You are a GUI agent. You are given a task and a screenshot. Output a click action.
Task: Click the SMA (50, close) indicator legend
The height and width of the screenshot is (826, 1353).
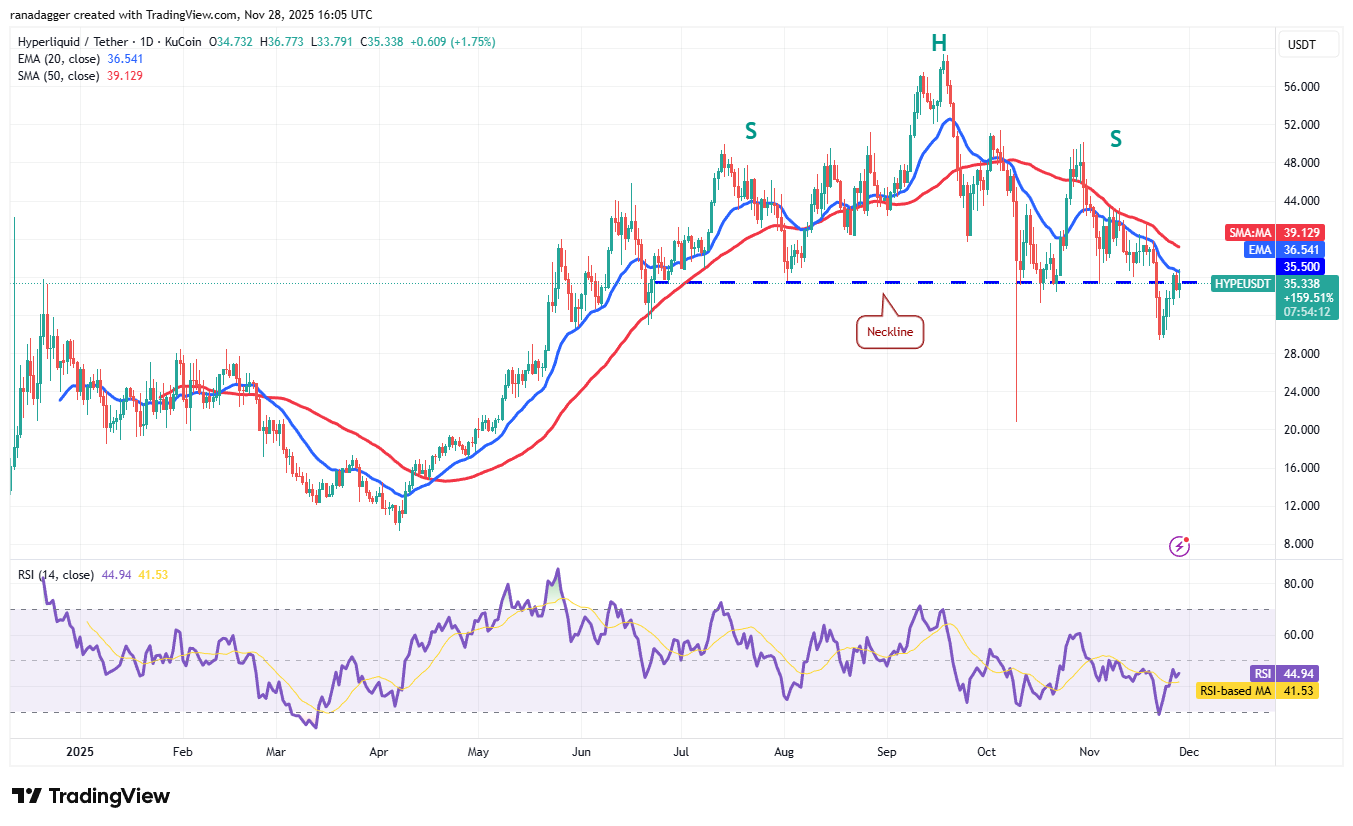(x=60, y=76)
